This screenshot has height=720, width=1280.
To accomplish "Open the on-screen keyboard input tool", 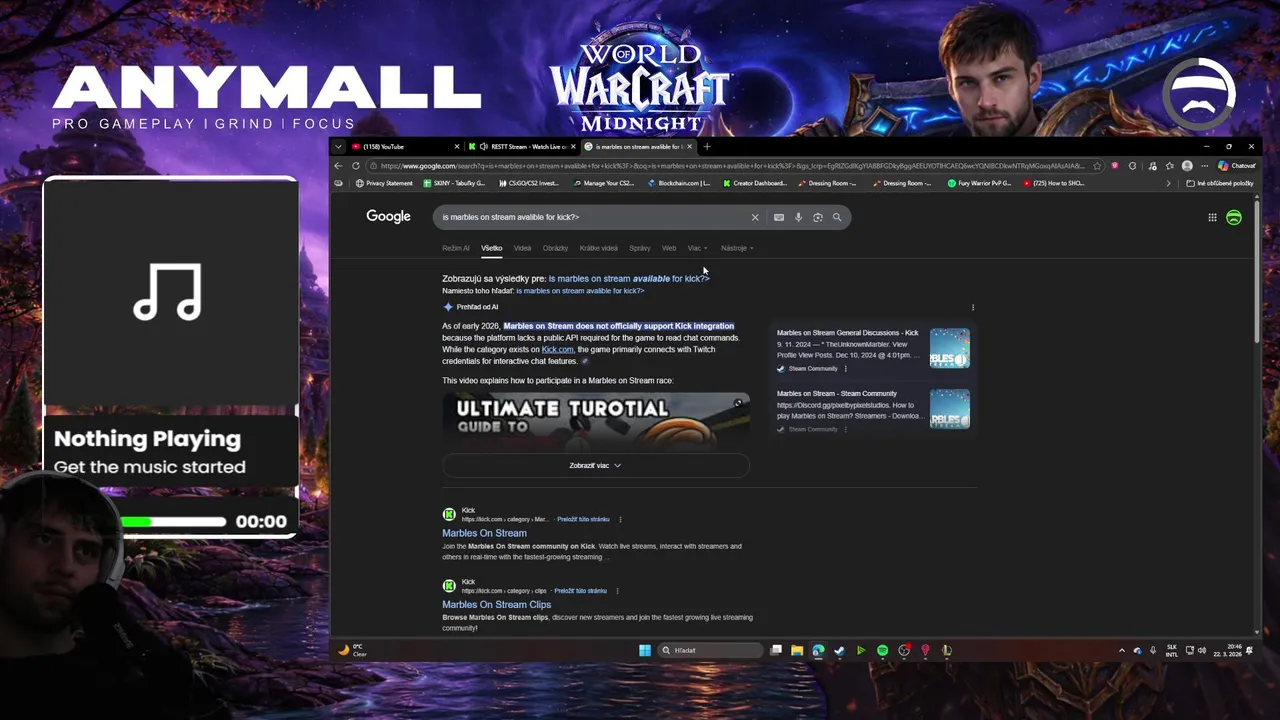I will 779,217.
